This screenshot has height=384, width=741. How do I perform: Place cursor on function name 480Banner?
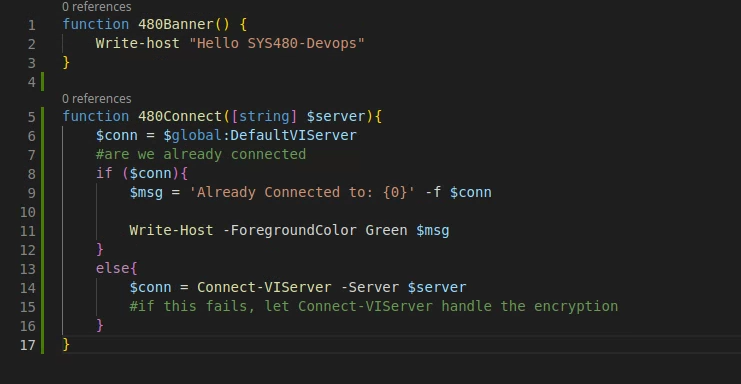click(x=176, y=24)
